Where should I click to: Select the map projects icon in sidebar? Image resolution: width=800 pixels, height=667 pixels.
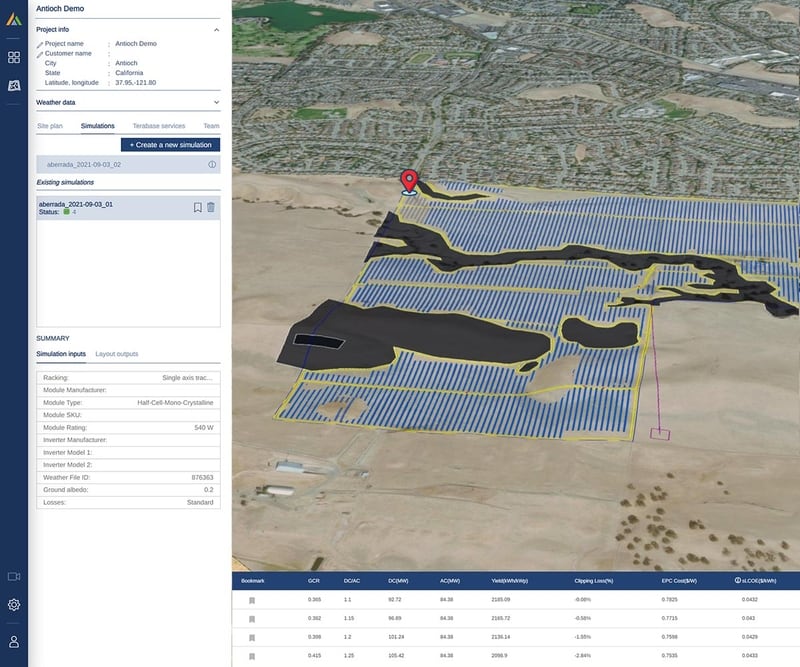13,86
